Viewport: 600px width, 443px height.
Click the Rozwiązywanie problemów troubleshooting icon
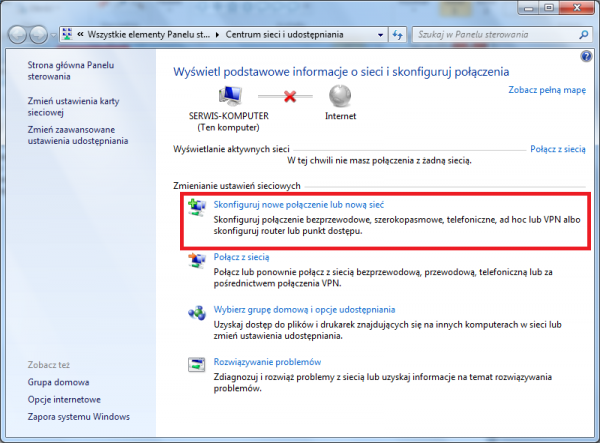click(197, 364)
